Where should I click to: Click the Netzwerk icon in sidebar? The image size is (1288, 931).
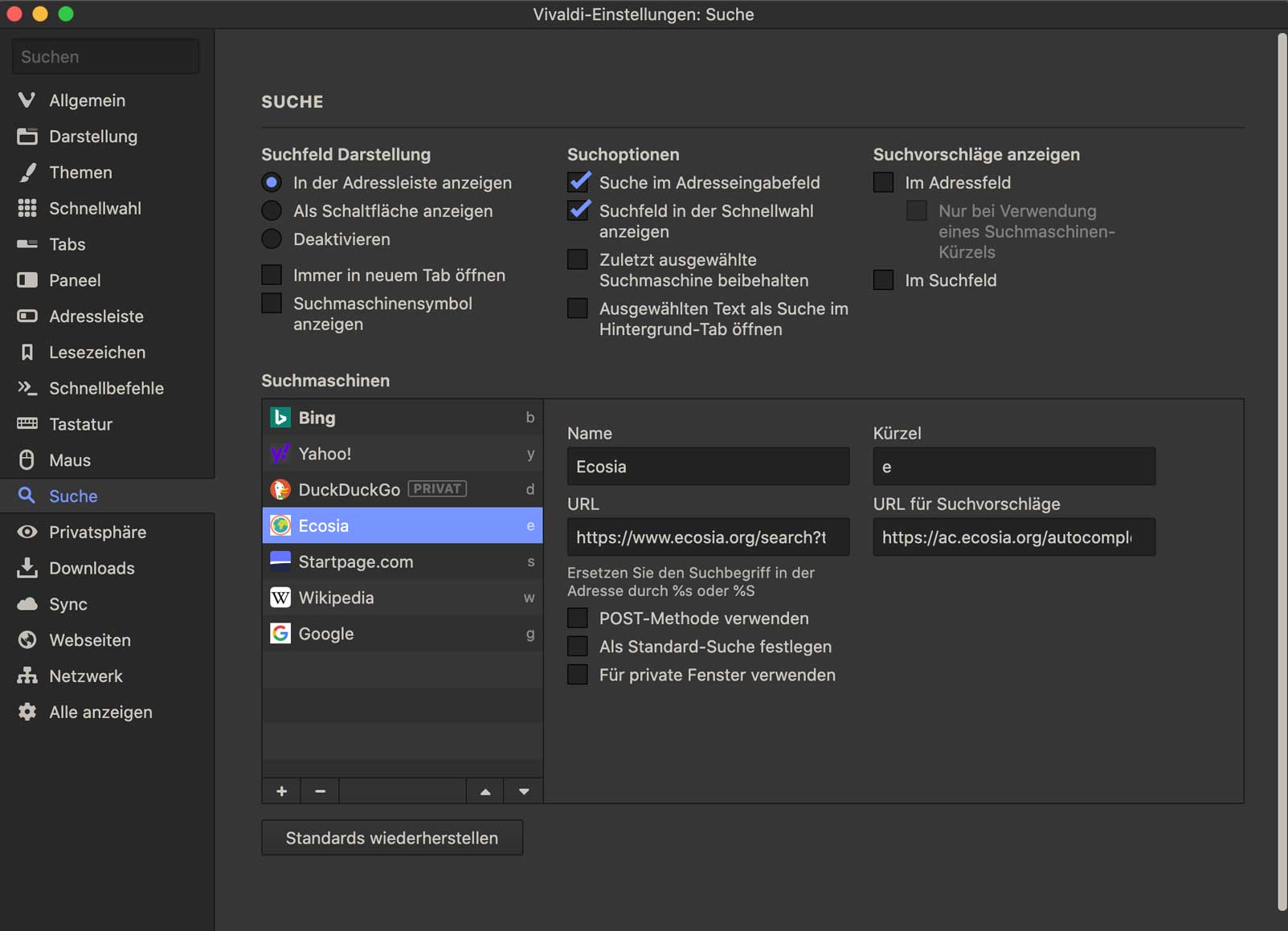[27, 676]
